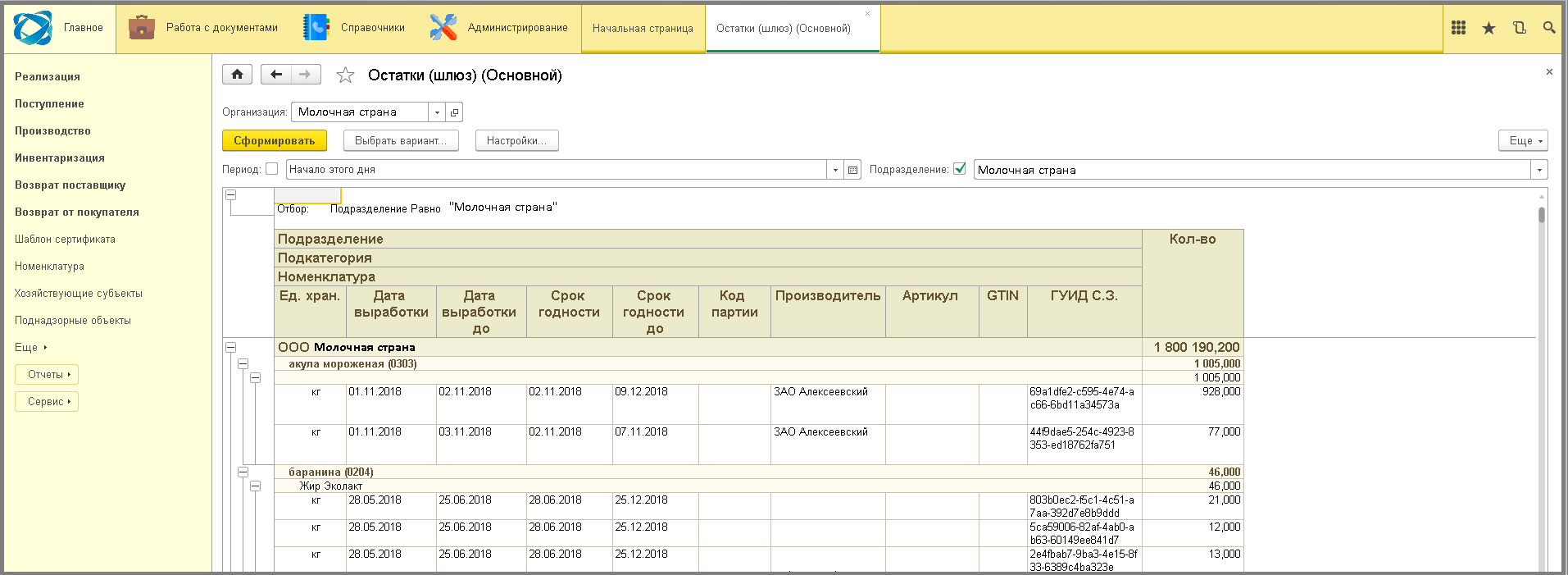
Task: Select GUID cell 69a1dfe2-c595-4e74-a
Action: (1084, 404)
